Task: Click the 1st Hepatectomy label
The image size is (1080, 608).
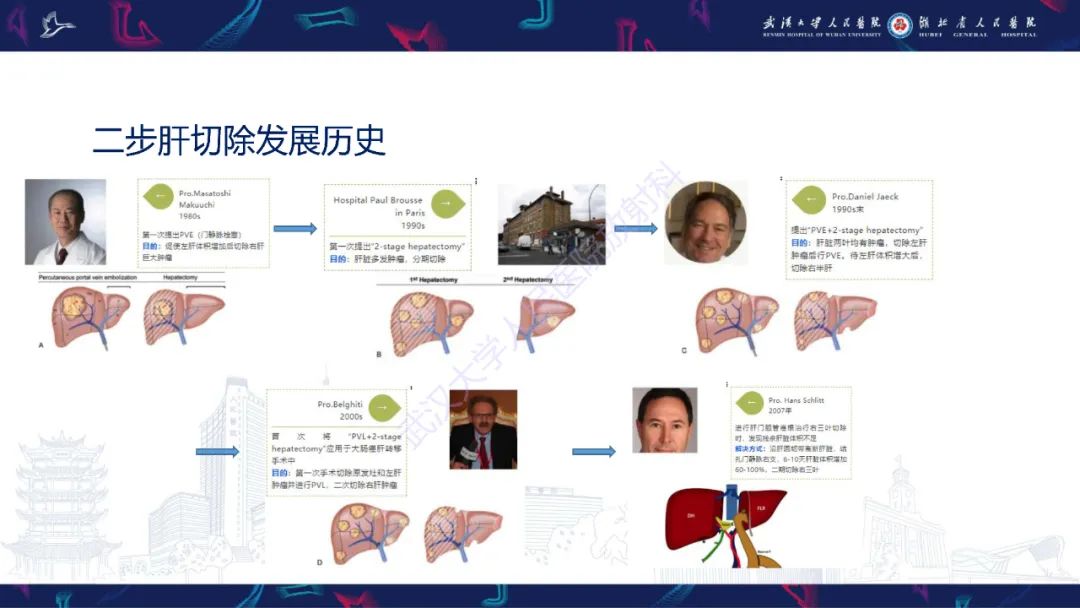Action: (433, 280)
